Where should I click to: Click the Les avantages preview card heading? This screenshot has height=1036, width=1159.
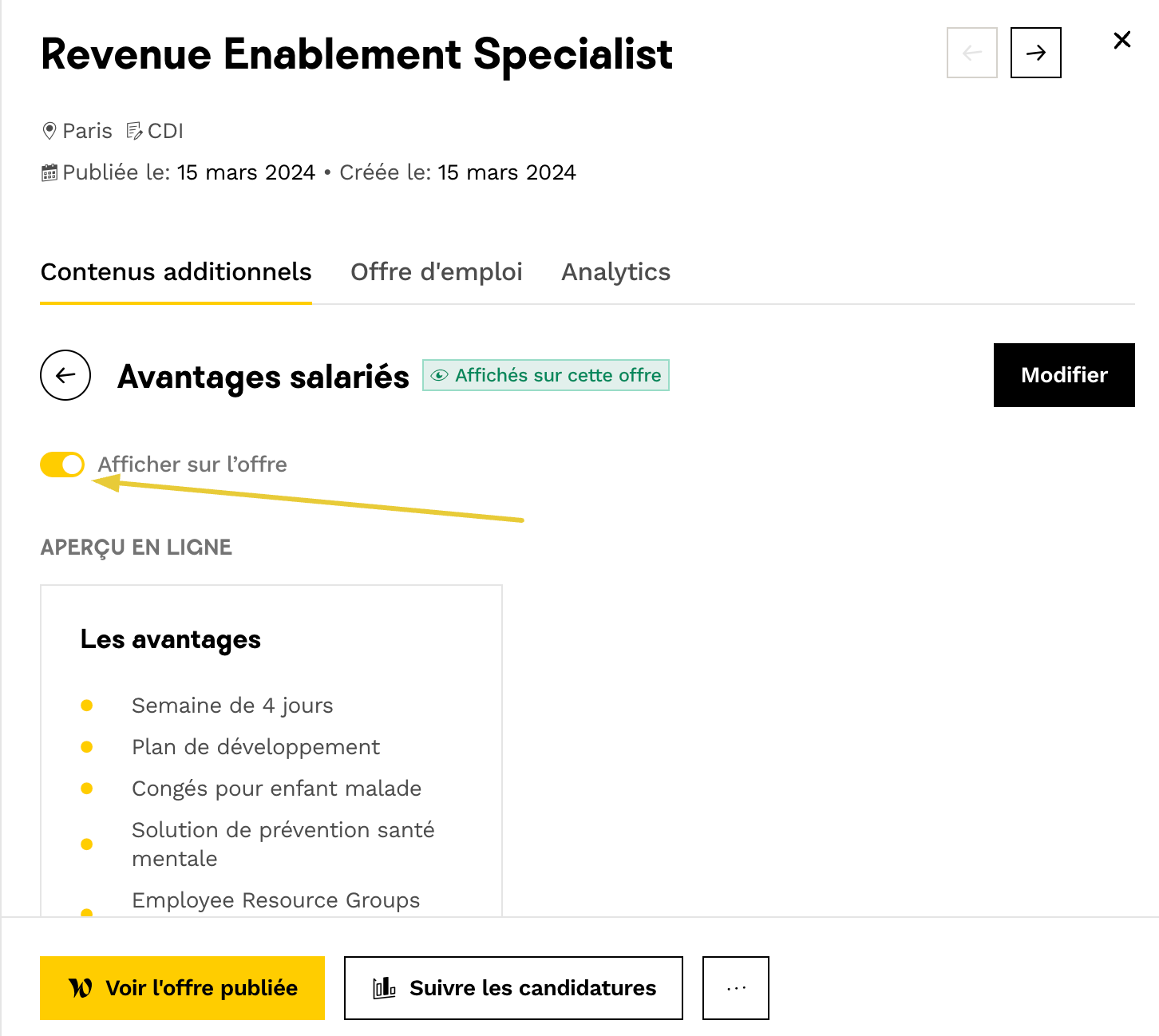pos(171,640)
